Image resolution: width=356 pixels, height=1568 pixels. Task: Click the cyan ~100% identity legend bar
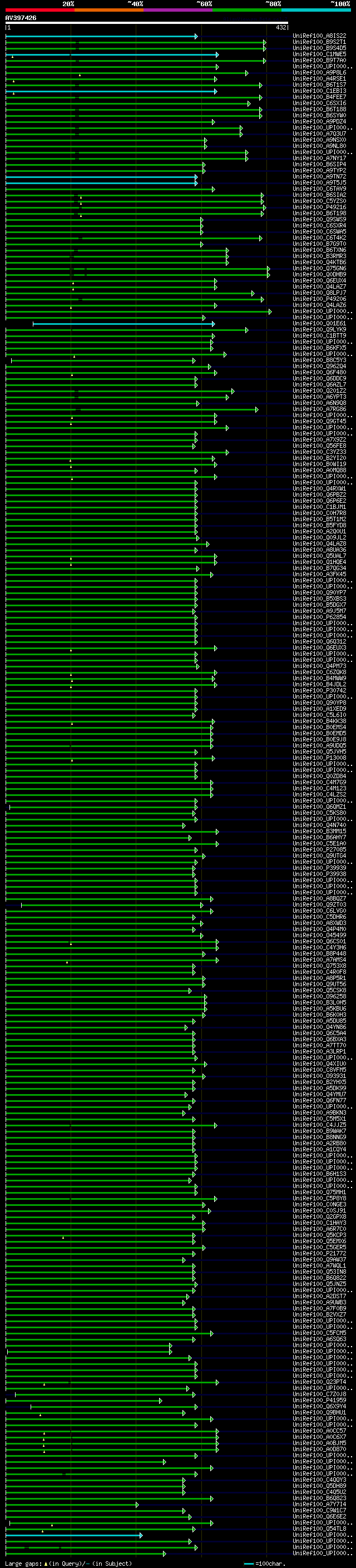[x=316, y=11]
